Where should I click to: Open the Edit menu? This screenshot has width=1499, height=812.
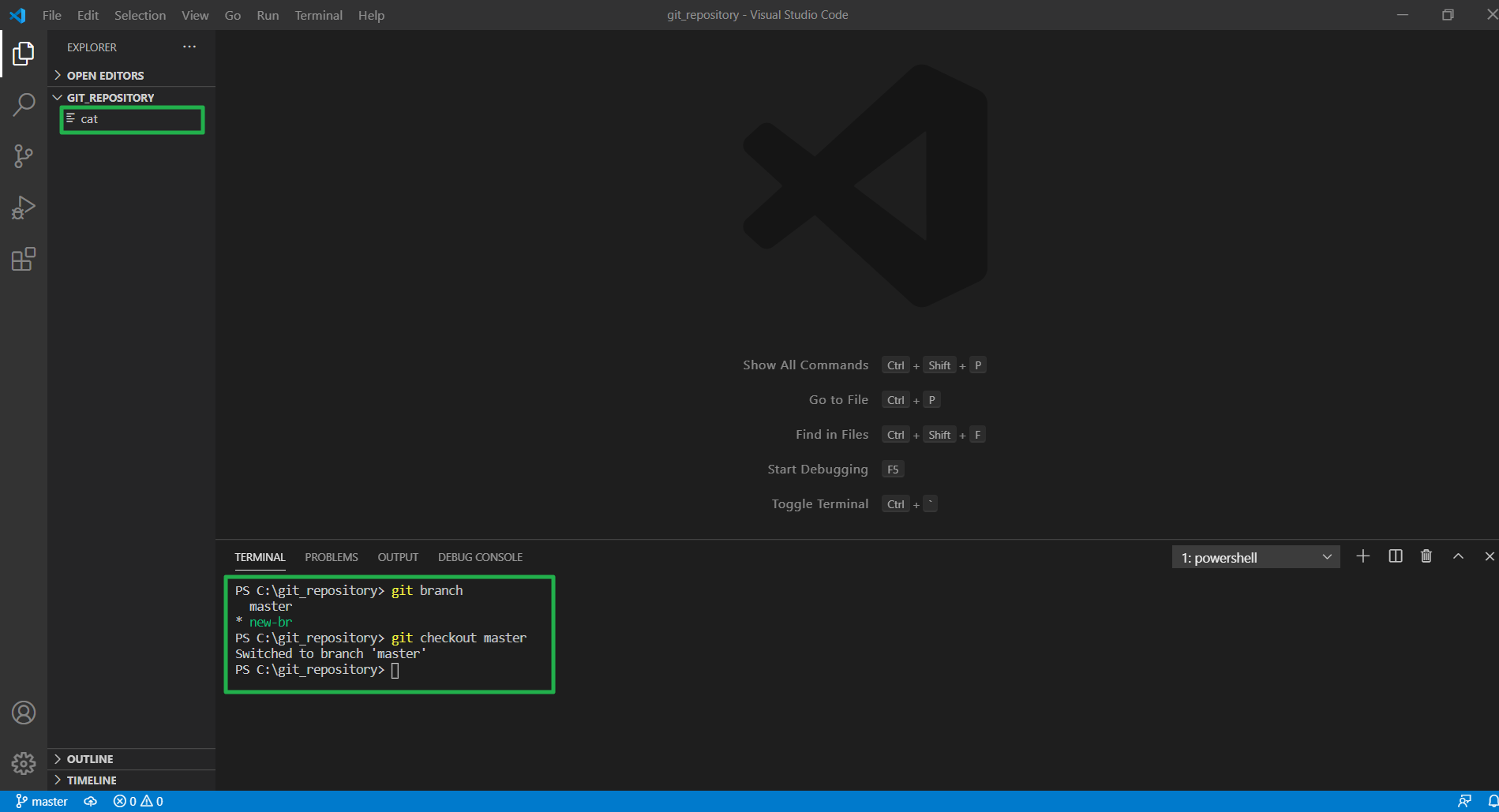coord(88,15)
